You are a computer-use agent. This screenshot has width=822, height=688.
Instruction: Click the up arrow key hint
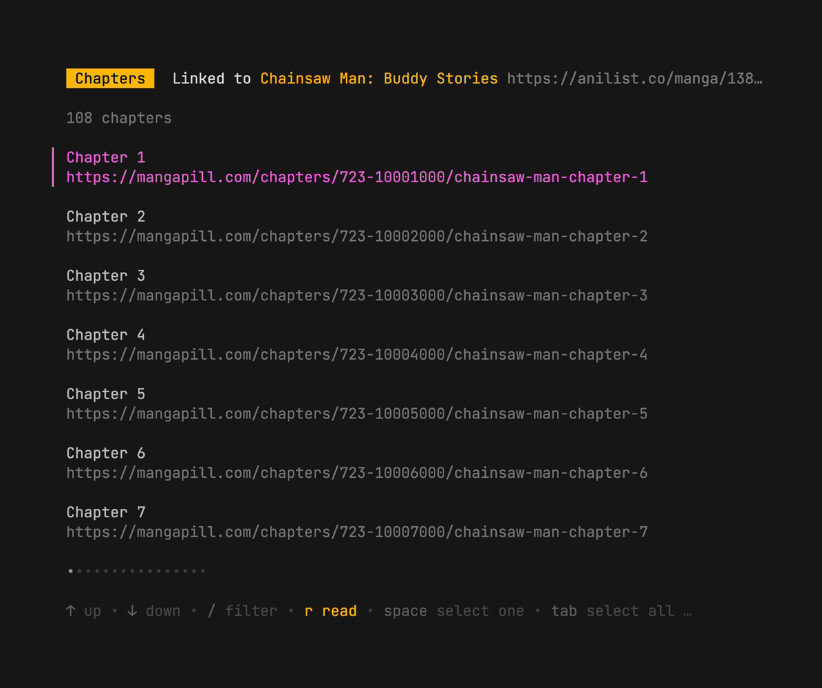pos(84,611)
